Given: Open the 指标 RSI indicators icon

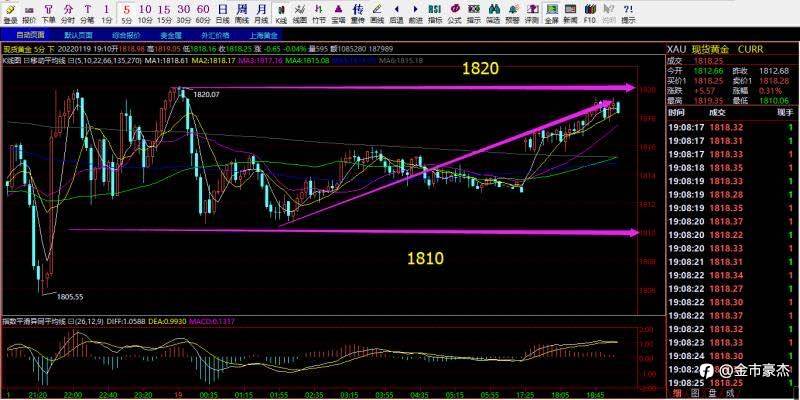Looking at the screenshot, I should click(435, 14).
